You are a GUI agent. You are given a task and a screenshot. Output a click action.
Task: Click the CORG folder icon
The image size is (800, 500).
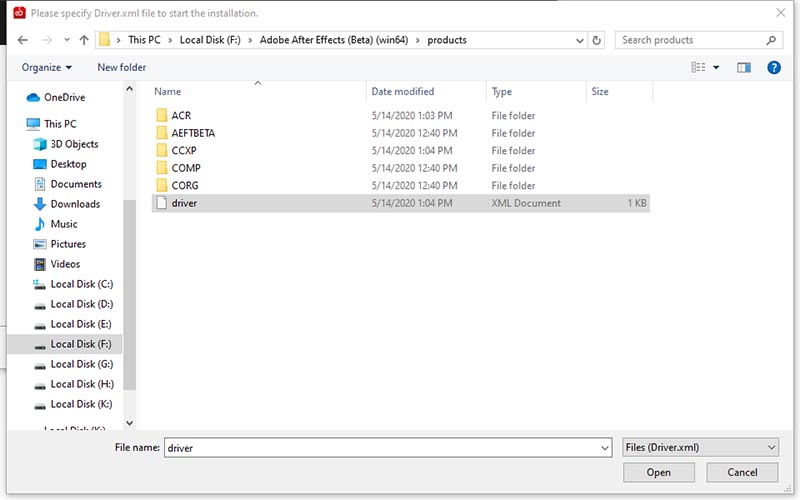pyautogui.click(x=162, y=185)
